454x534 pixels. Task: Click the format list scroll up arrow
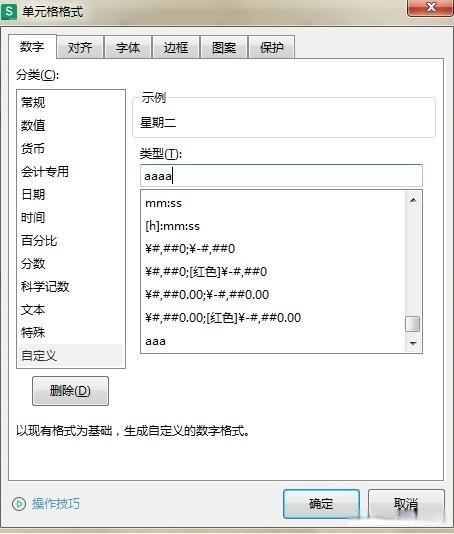413,200
